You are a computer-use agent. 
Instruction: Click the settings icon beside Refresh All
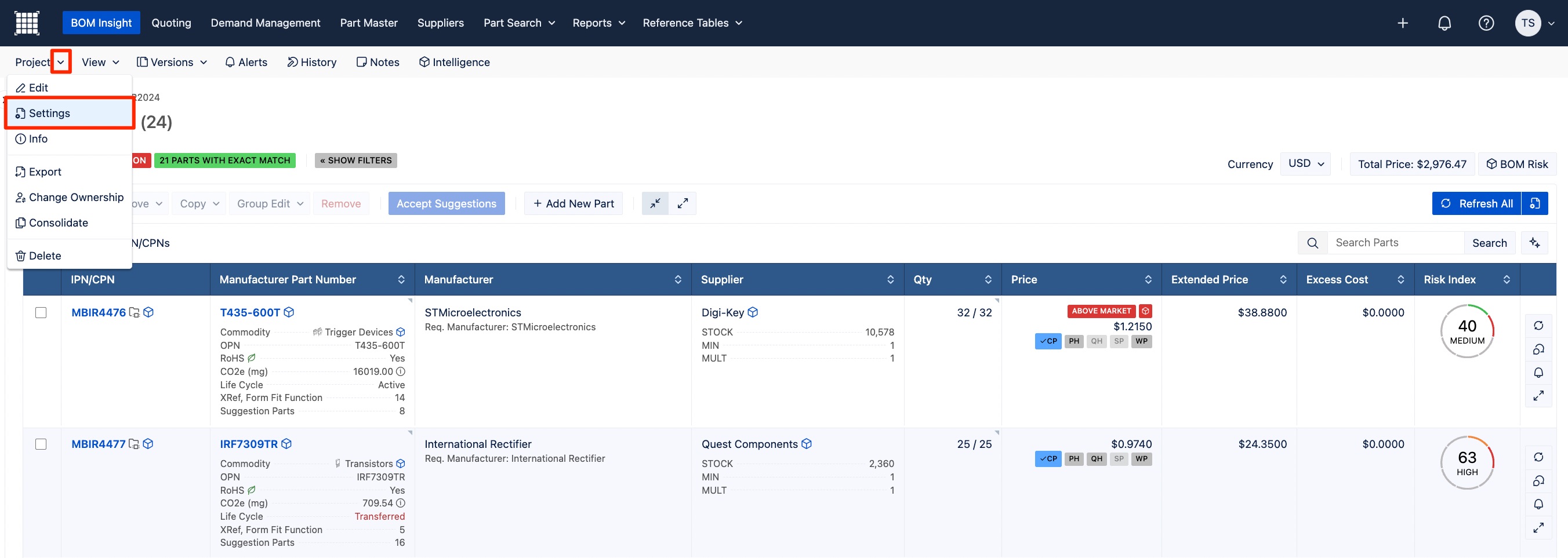[x=1534, y=203]
